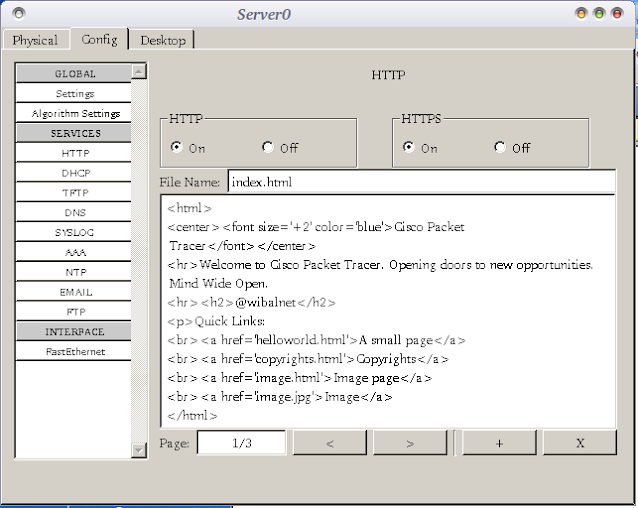Image resolution: width=638 pixels, height=508 pixels.
Task: Click the File Name input field
Action: 422,182
